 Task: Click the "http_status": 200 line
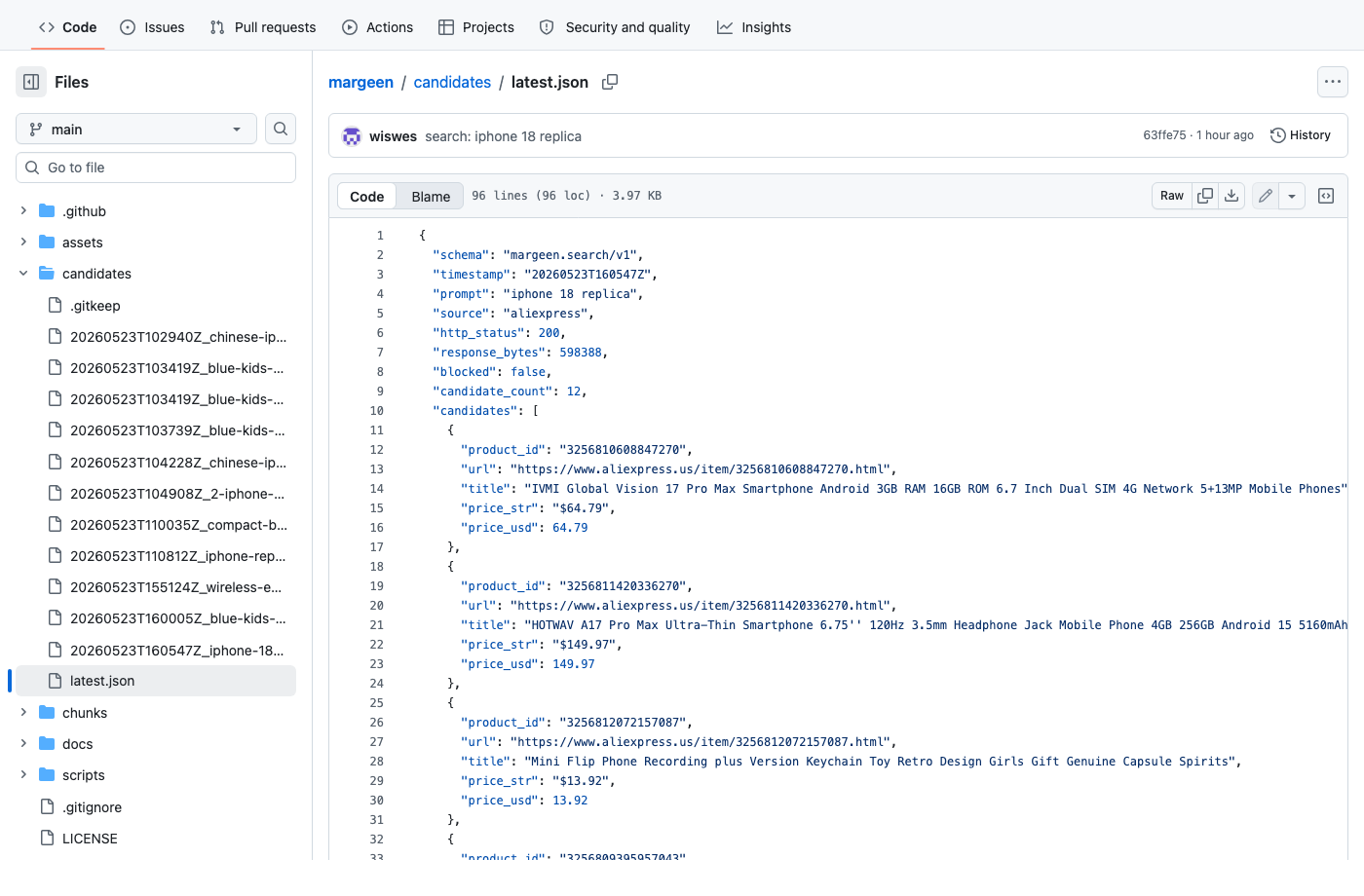click(499, 333)
